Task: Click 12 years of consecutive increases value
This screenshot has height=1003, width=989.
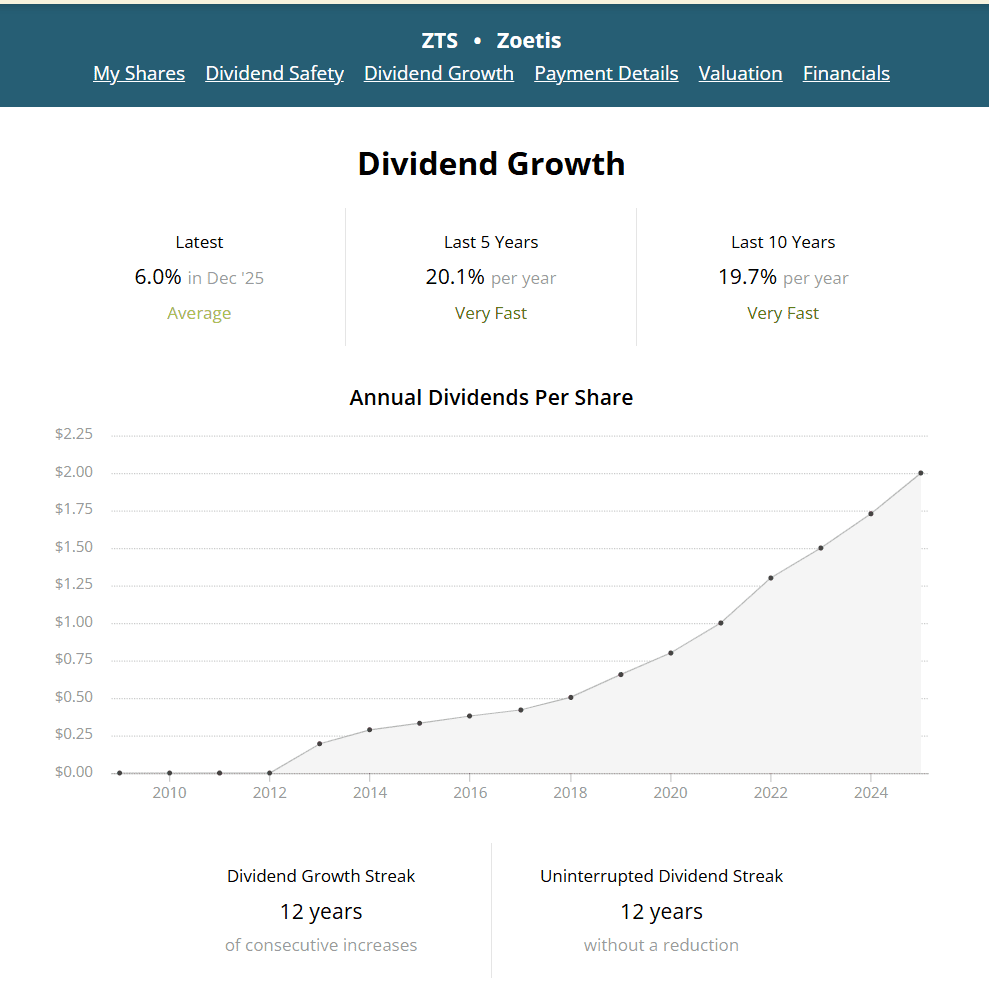Action: (x=321, y=912)
